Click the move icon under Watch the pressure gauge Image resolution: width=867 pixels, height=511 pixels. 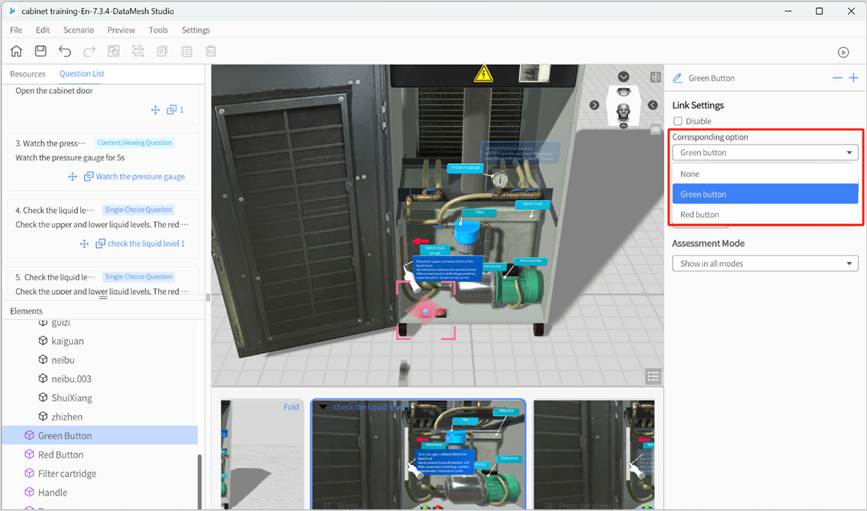pos(72,177)
